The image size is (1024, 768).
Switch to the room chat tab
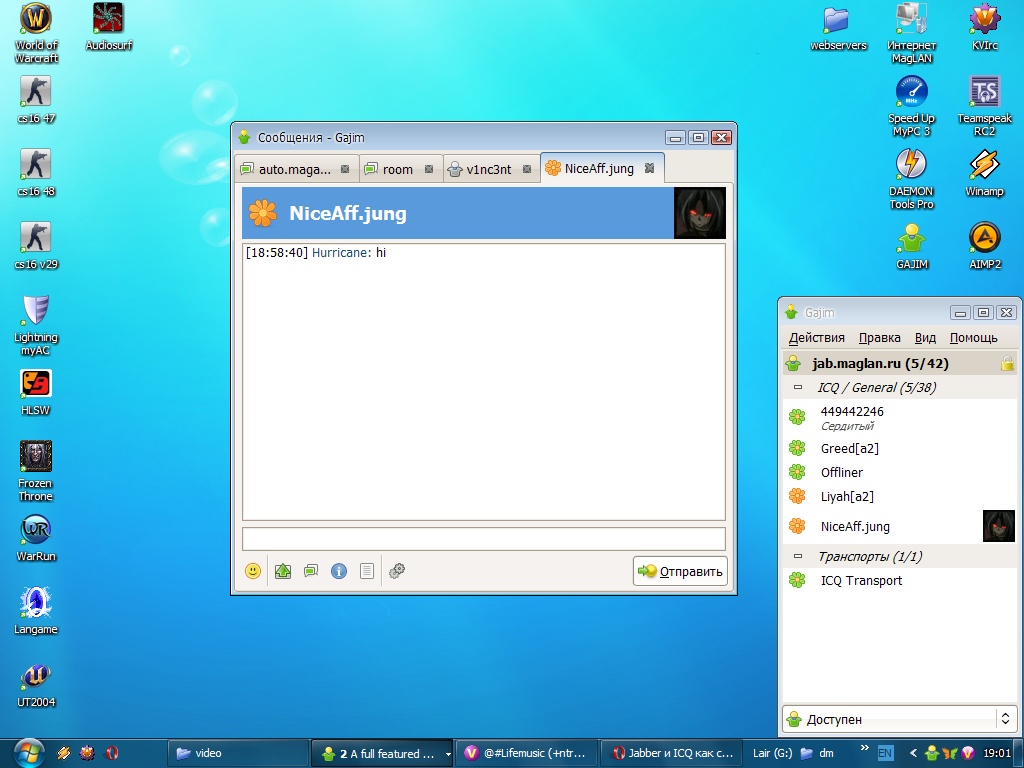tap(397, 169)
